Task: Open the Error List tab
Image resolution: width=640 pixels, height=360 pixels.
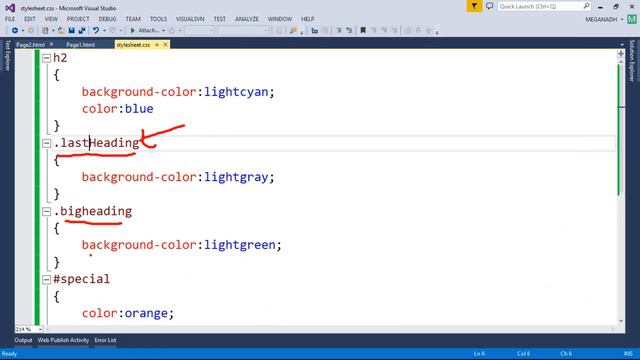Action: (105, 340)
